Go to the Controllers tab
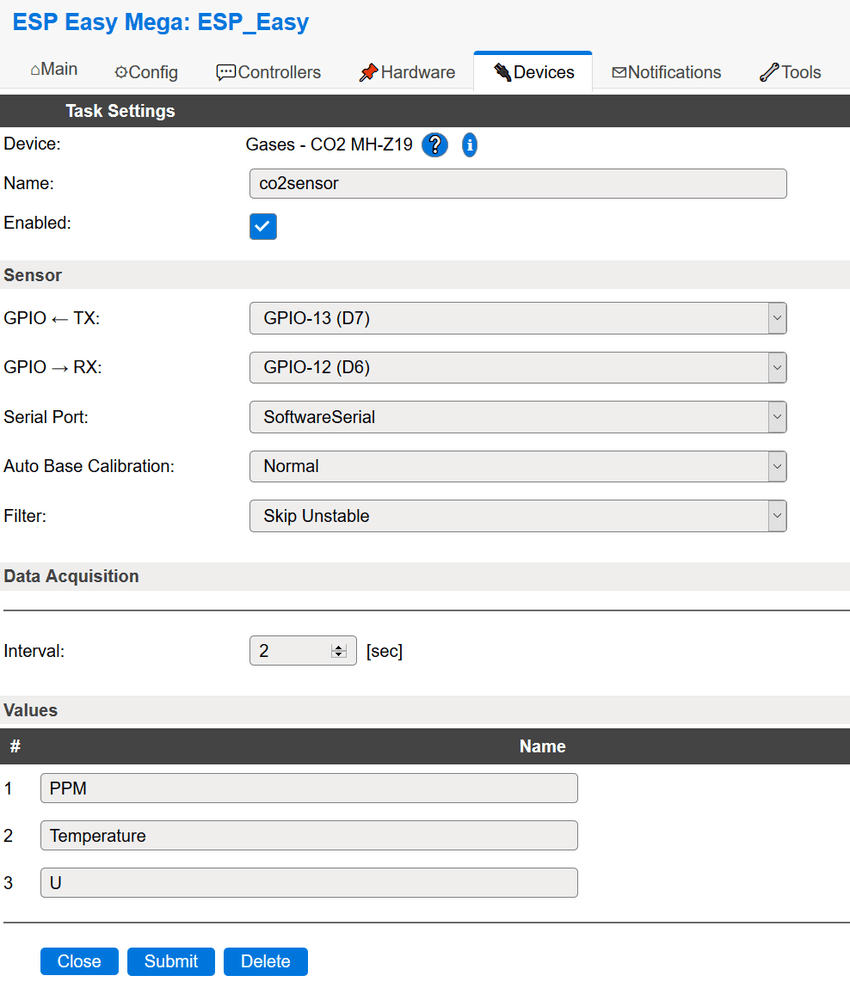Viewport: 850px width, 988px height. pyautogui.click(x=268, y=72)
